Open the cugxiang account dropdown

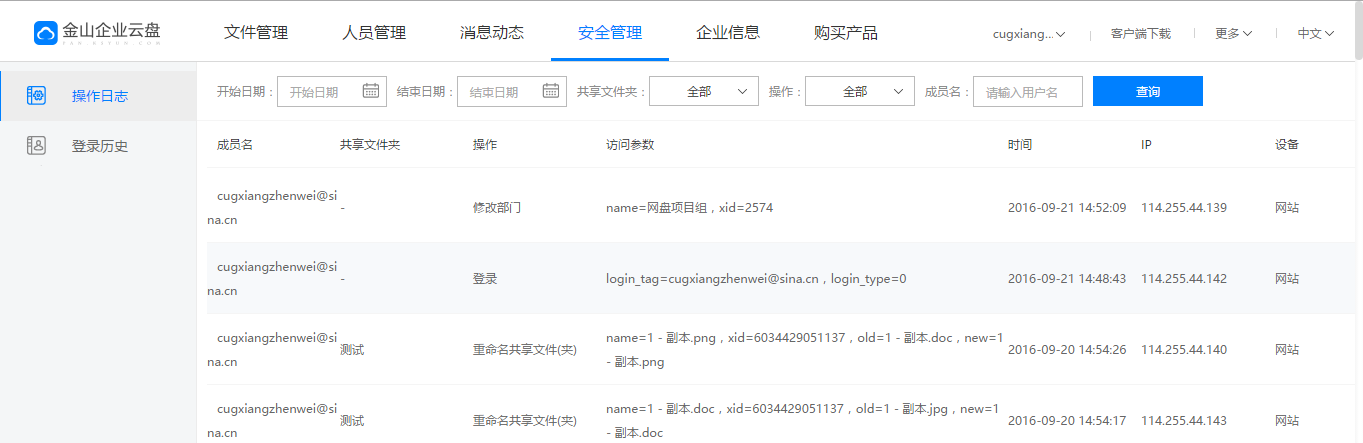1028,33
